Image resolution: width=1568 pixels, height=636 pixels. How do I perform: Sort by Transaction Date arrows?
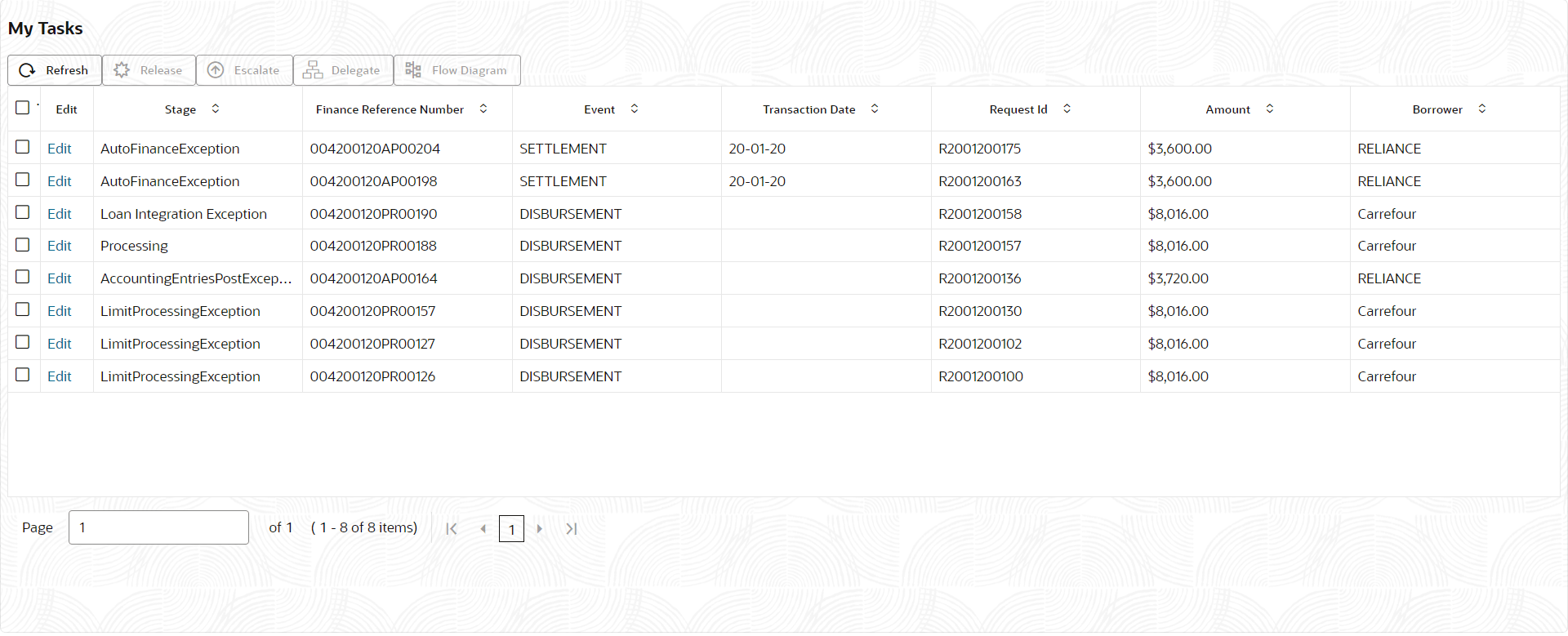click(875, 109)
